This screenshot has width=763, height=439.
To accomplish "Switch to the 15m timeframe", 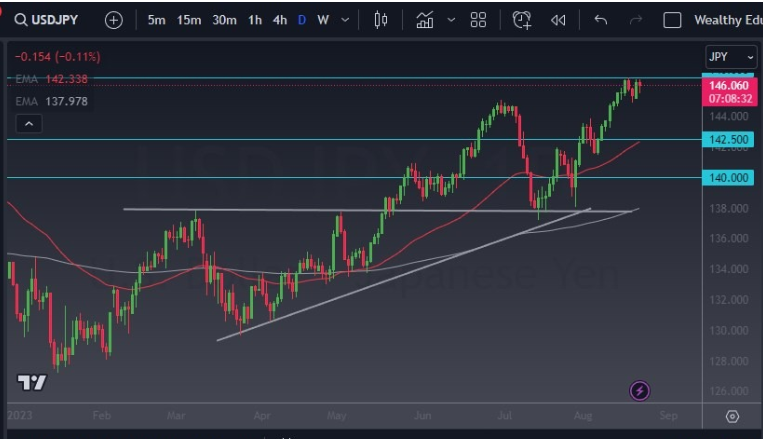I will point(189,20).
